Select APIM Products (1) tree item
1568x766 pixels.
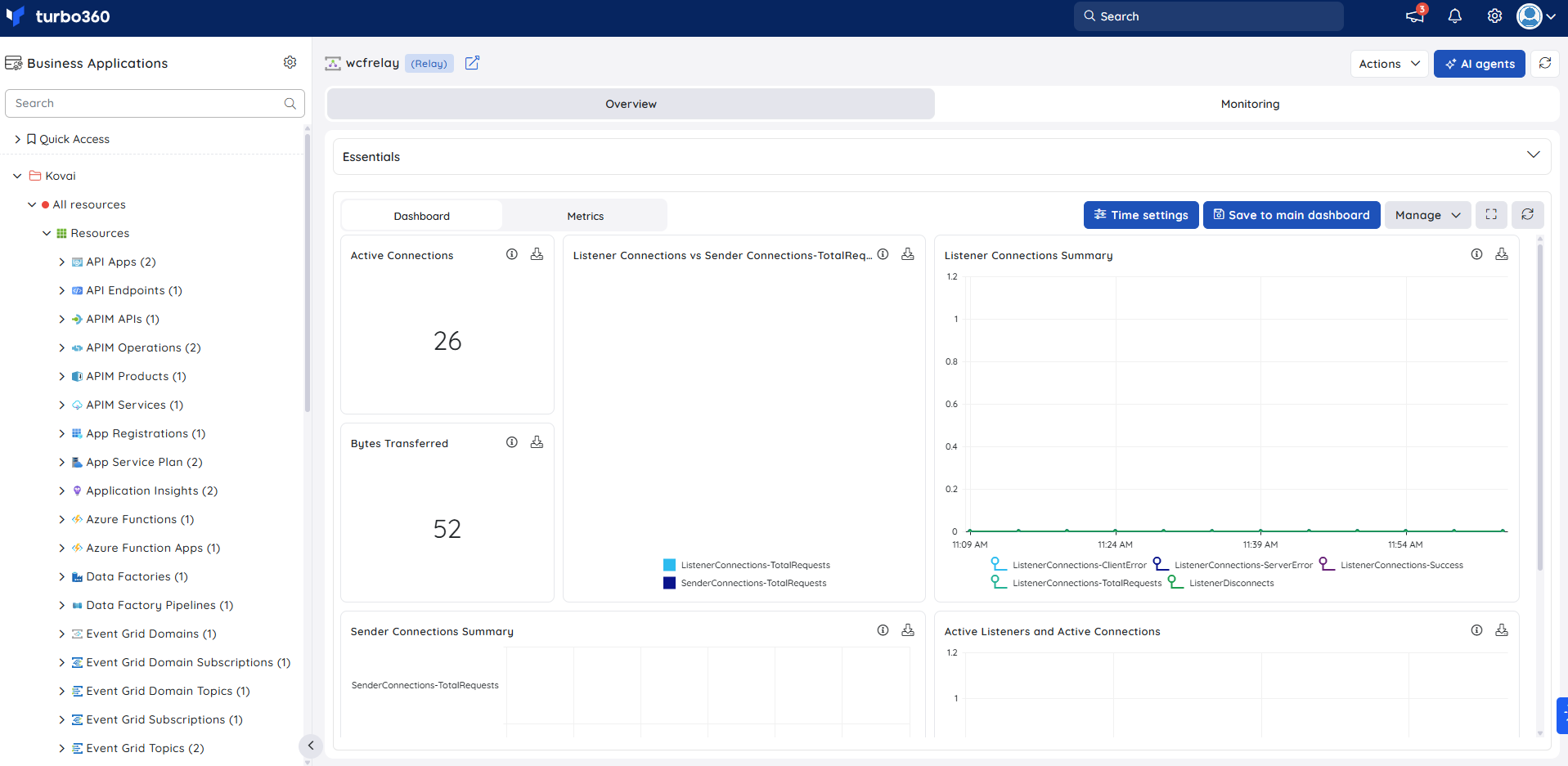tap(136, 376)
